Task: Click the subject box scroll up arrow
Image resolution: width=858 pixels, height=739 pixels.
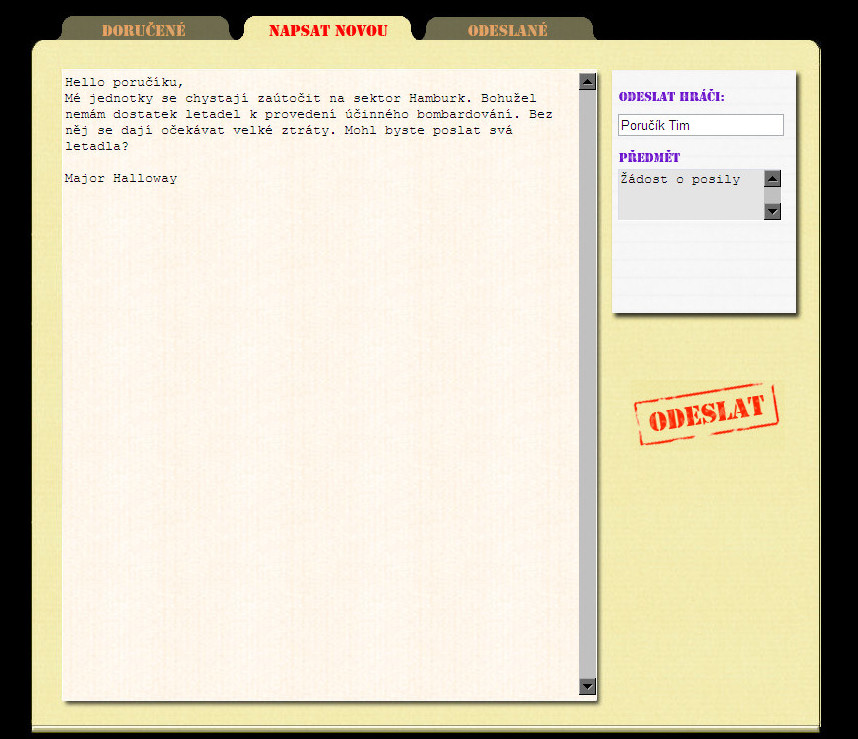Action: [x=772, y=178]
